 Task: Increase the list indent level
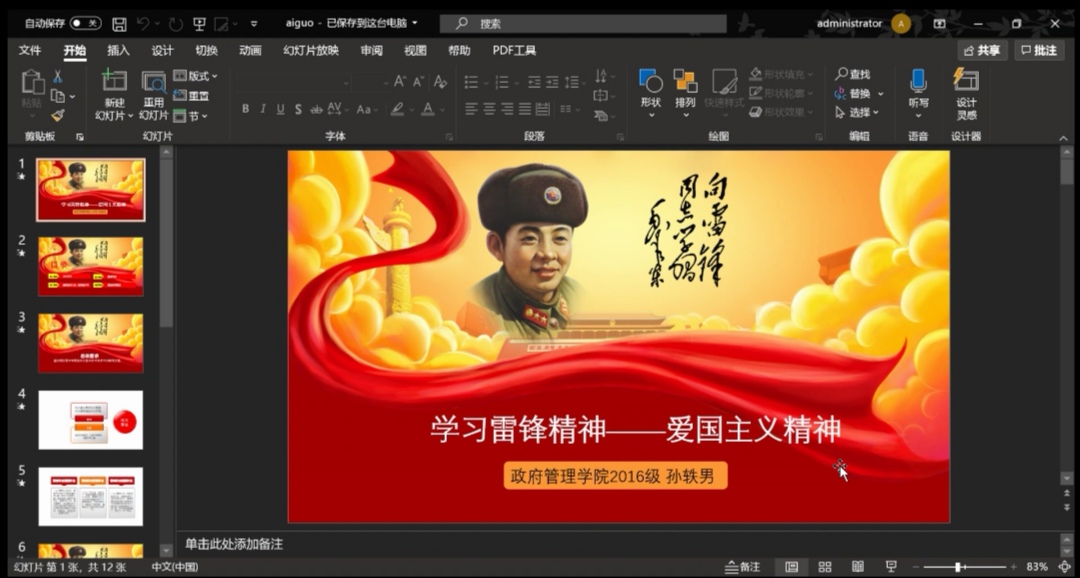point(552,82)
